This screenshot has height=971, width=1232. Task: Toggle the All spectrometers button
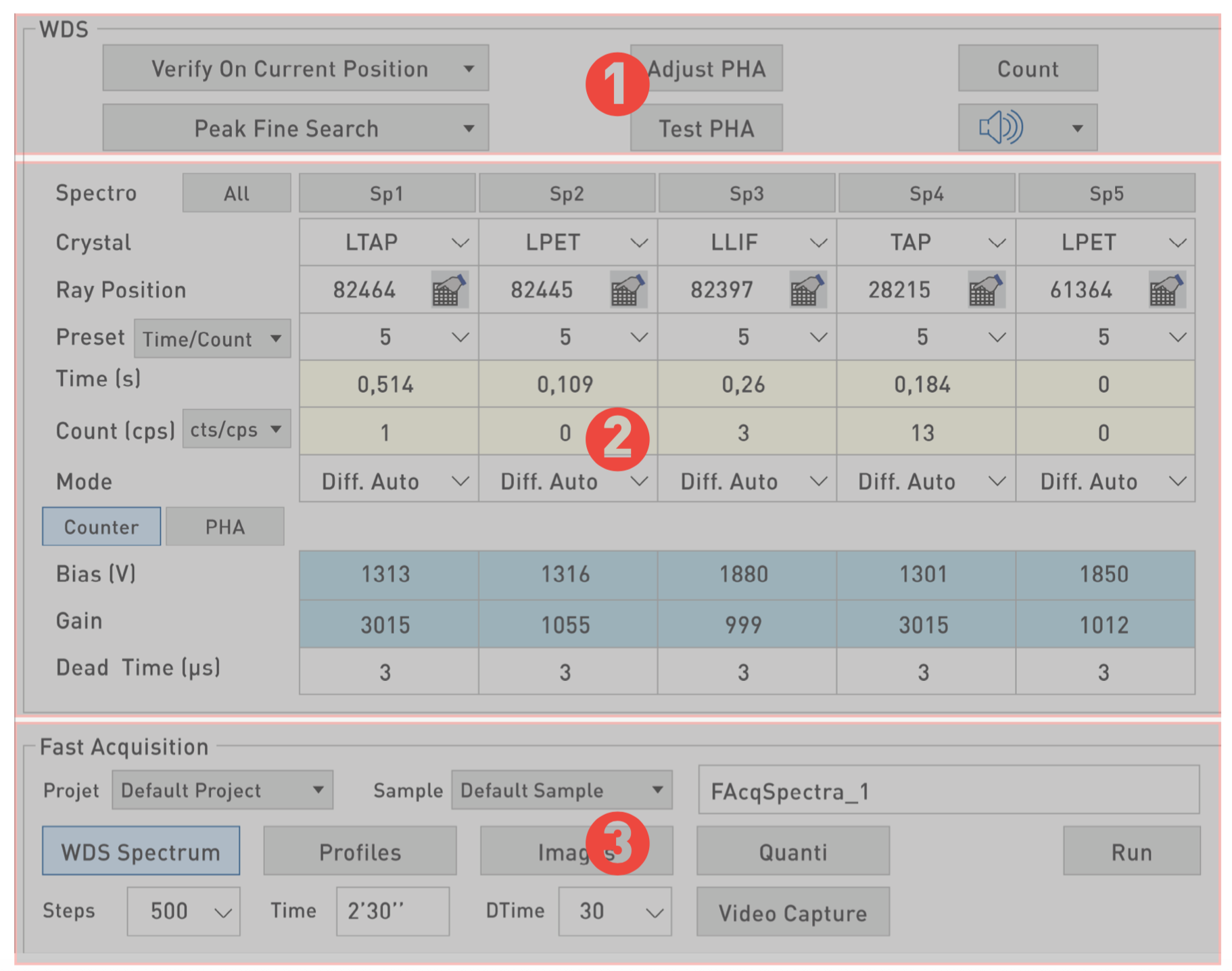[x=237, y=194]
